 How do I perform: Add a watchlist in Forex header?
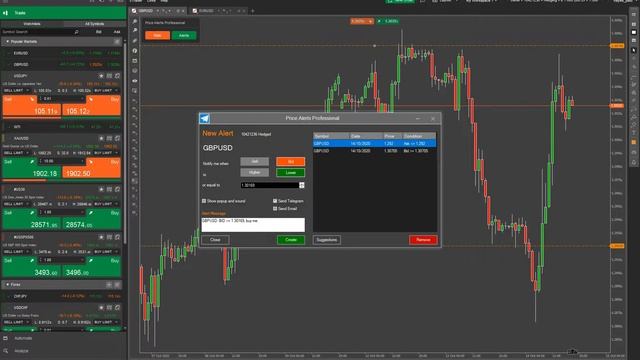coord(109,284)
